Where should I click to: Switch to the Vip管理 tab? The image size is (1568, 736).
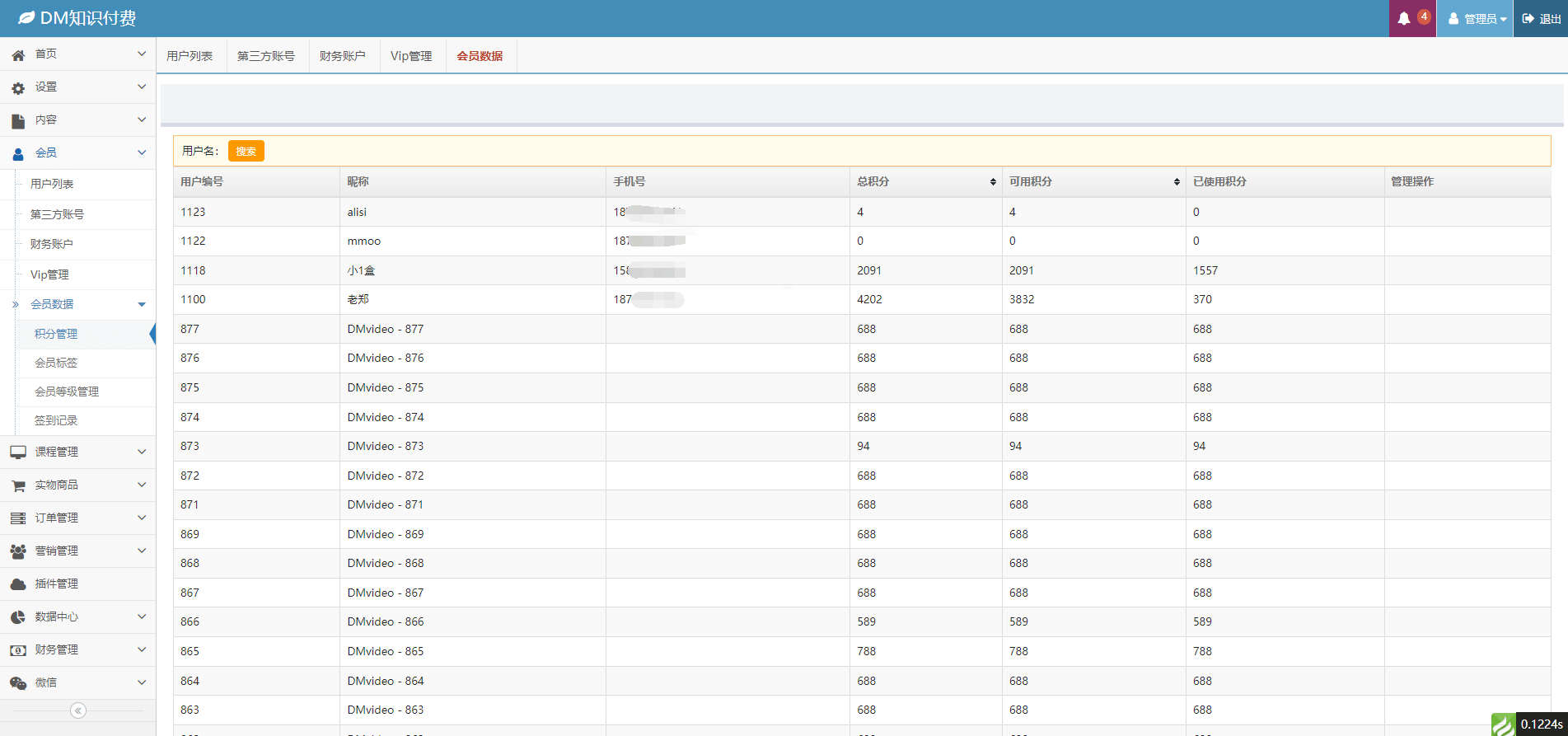coord(411,56)
